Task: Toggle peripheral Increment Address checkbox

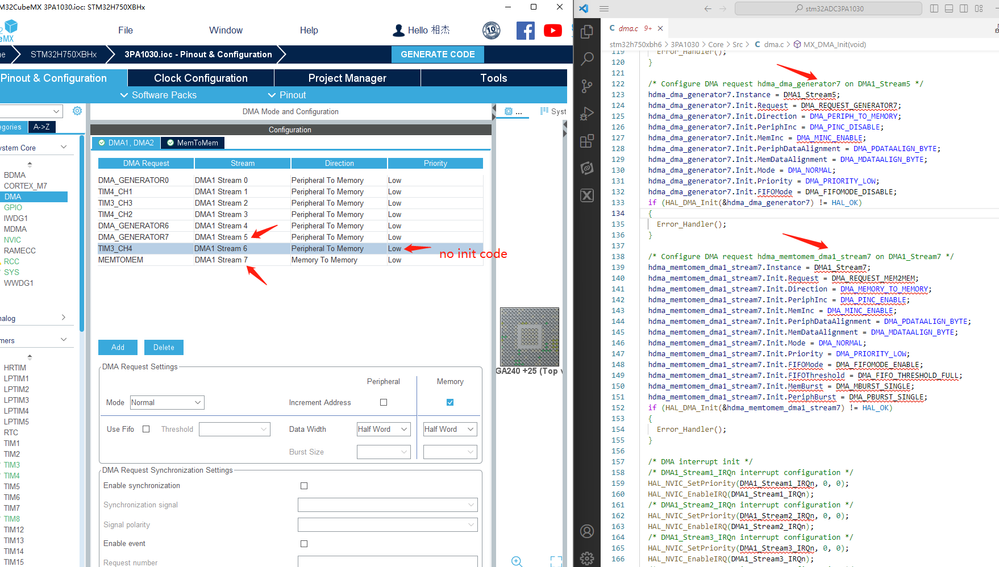Action: (x=384, y=402)
